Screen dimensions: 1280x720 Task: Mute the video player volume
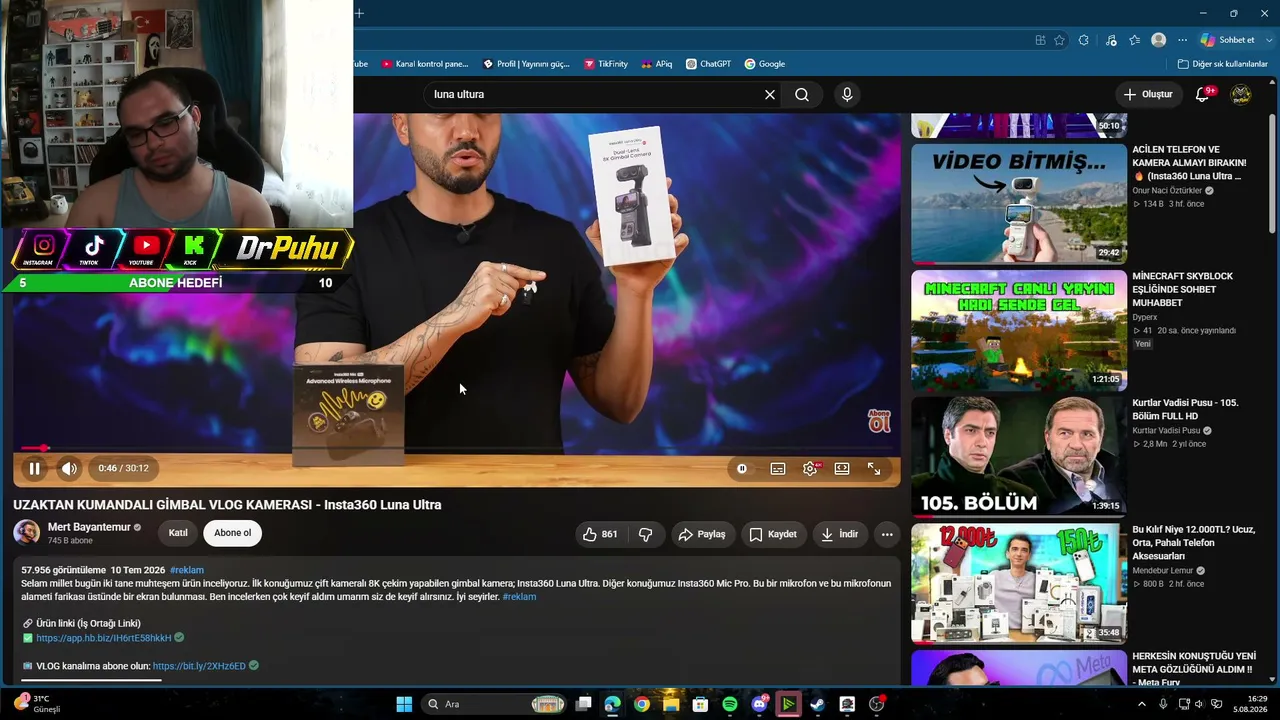click(69, 468)
